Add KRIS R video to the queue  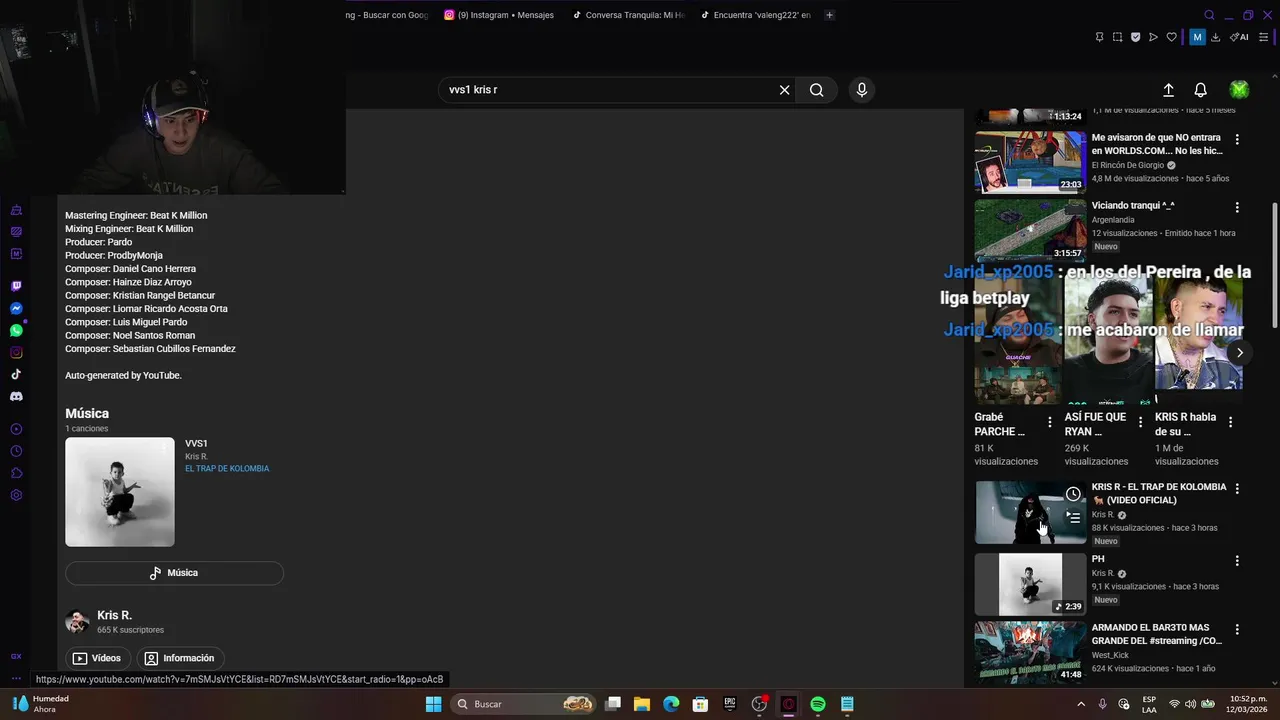tap(1073, 517)
